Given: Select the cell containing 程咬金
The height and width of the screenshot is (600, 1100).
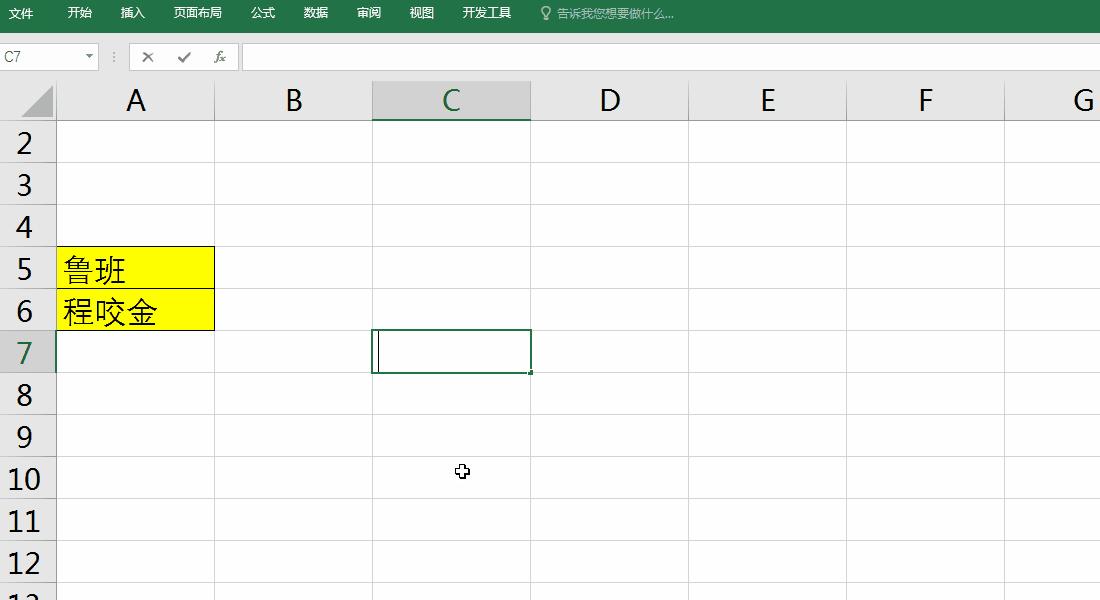Looking at the screenshot, I should coord(135,310).
